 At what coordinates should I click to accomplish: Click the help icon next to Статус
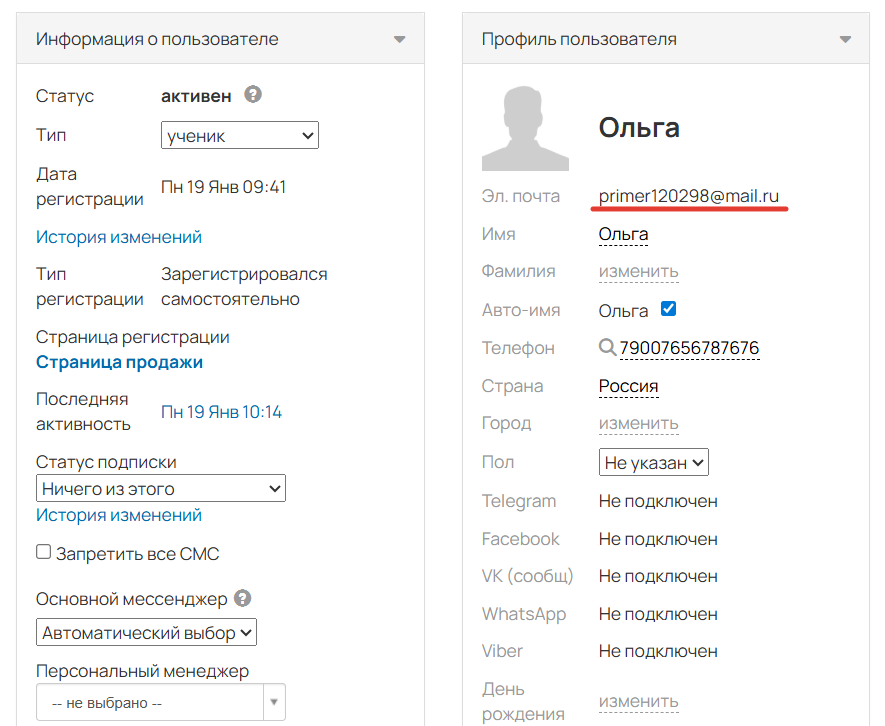tap(252, 95)
